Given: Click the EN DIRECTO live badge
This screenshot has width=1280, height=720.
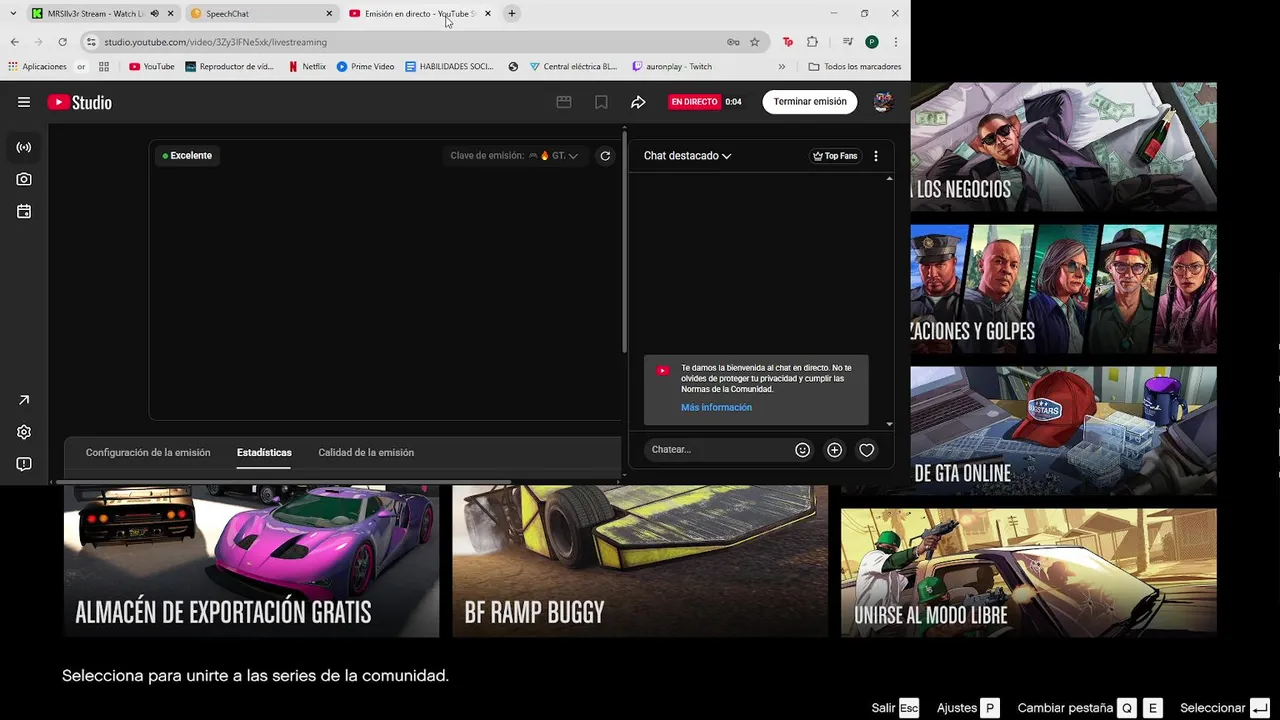Looking at the screenshot, I should tap(694, 102).
